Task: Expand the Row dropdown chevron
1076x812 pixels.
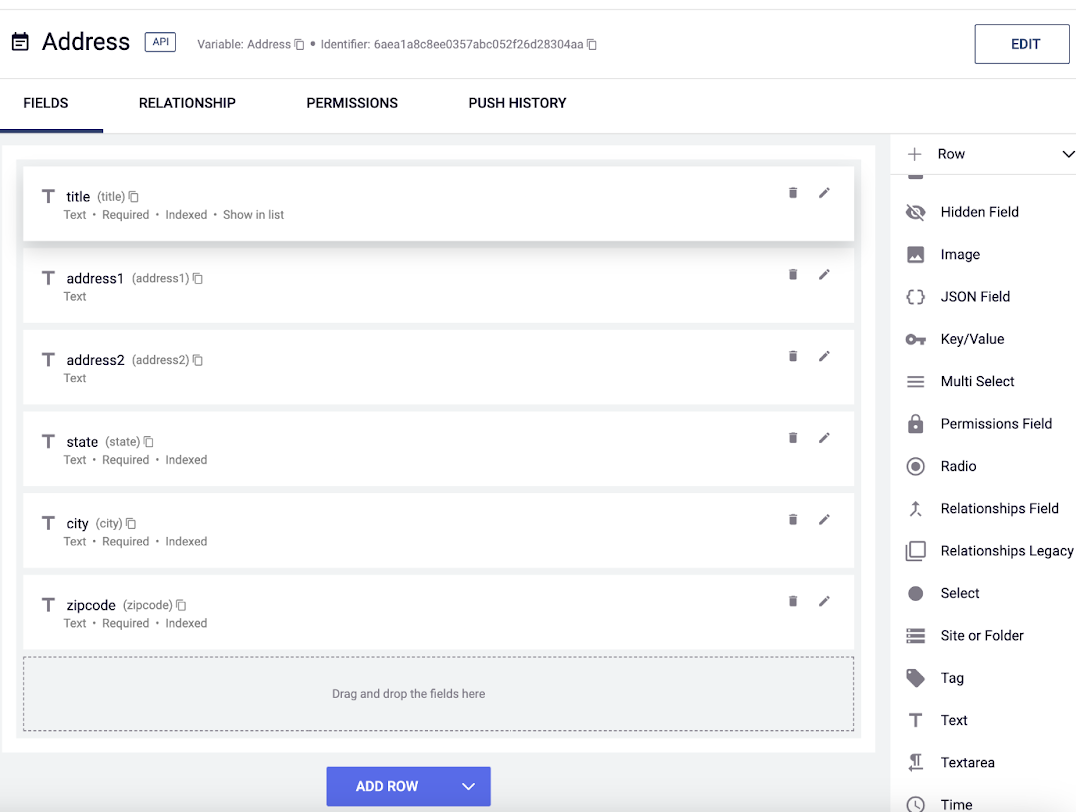Action: click(1067, 154)
